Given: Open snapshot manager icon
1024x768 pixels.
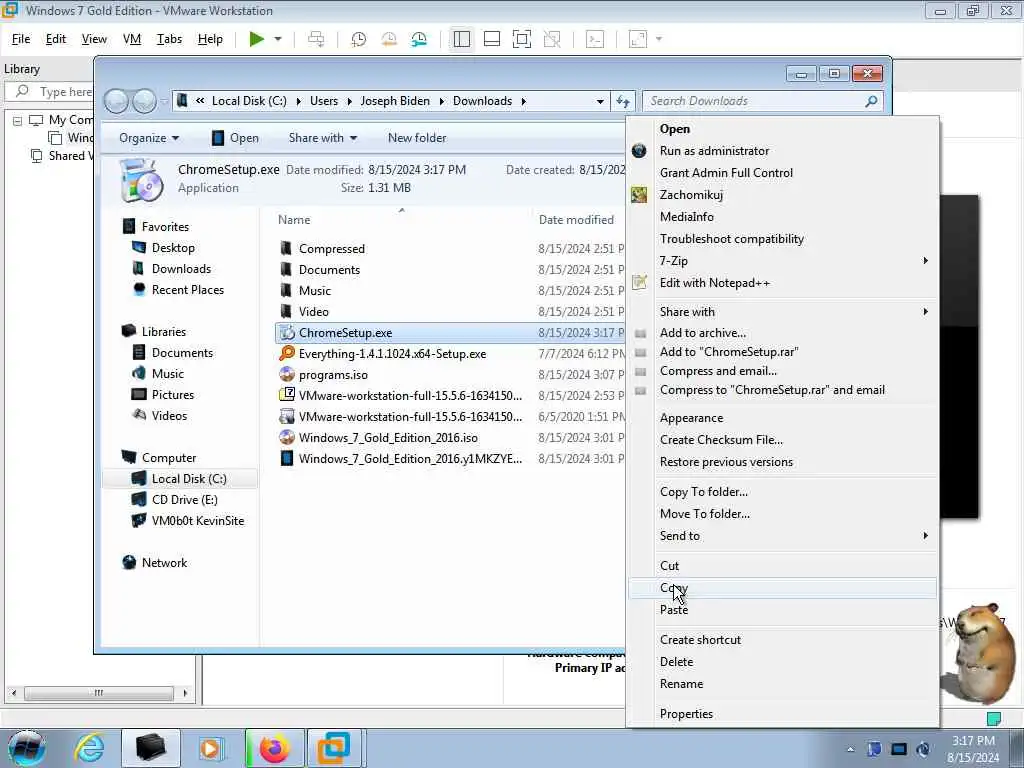Looking at the screenshot, I should pos(419,39).
